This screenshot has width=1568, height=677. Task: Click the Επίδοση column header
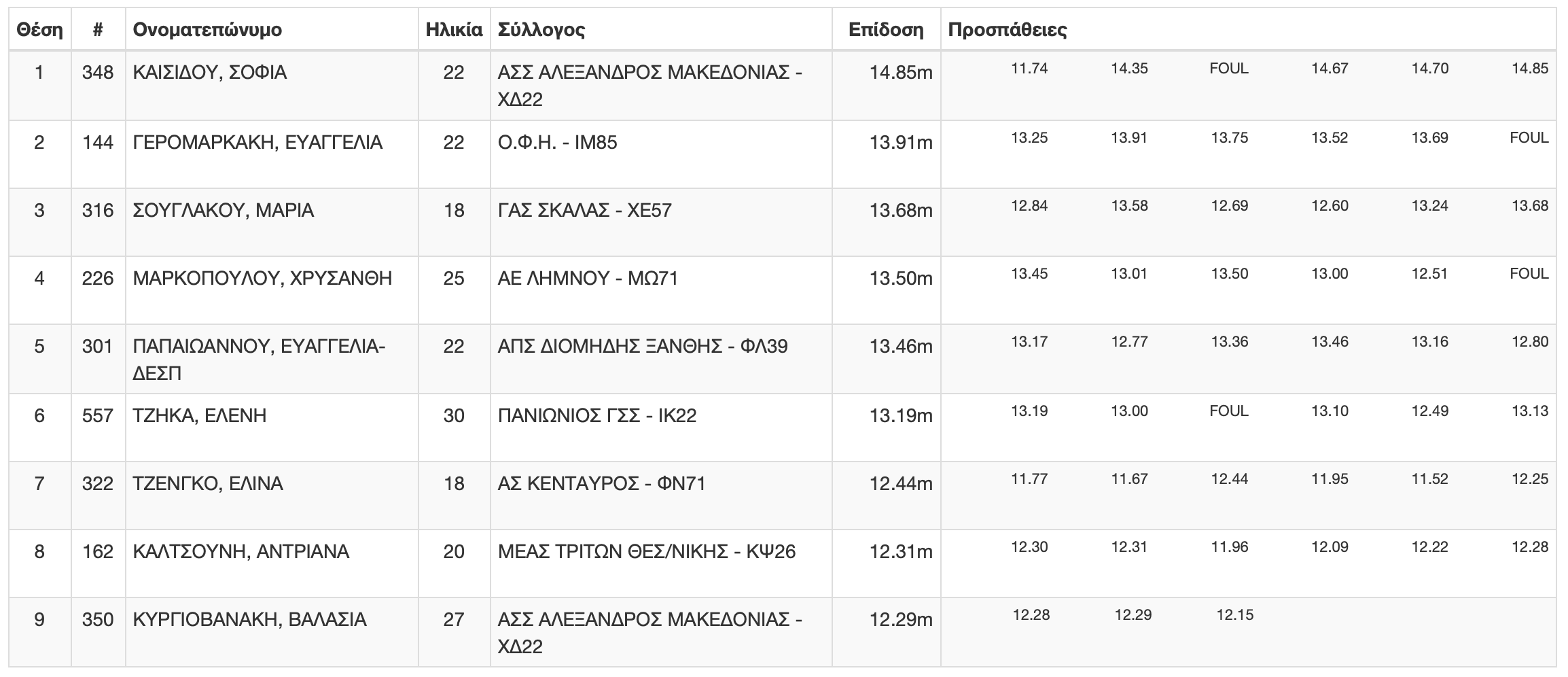pyautogui.click(x=886, y=30)
